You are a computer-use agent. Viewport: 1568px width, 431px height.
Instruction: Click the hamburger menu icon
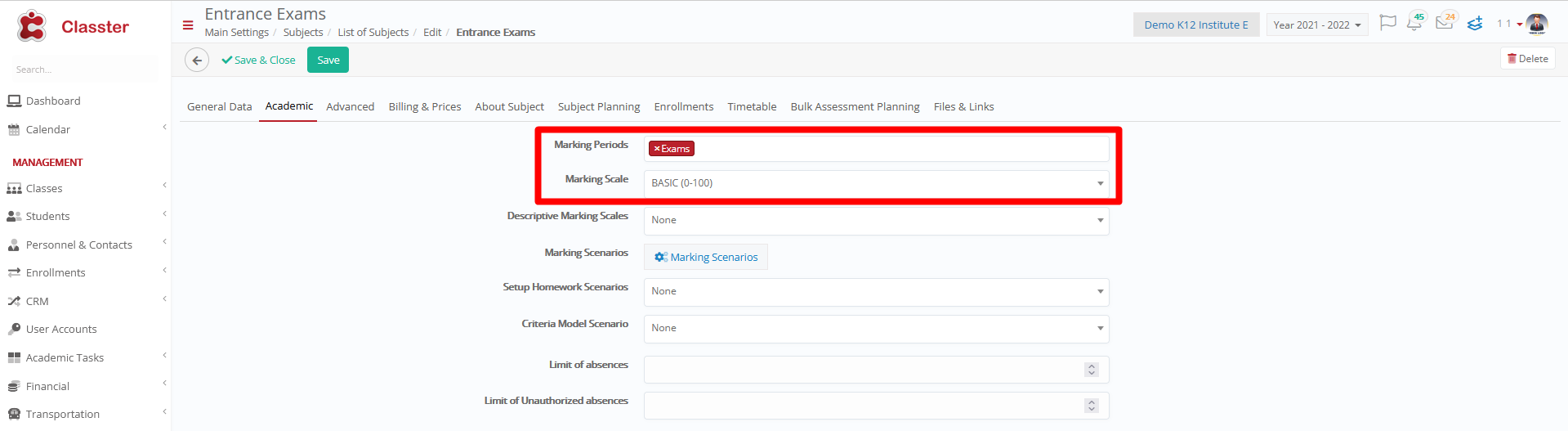[188, 25]
